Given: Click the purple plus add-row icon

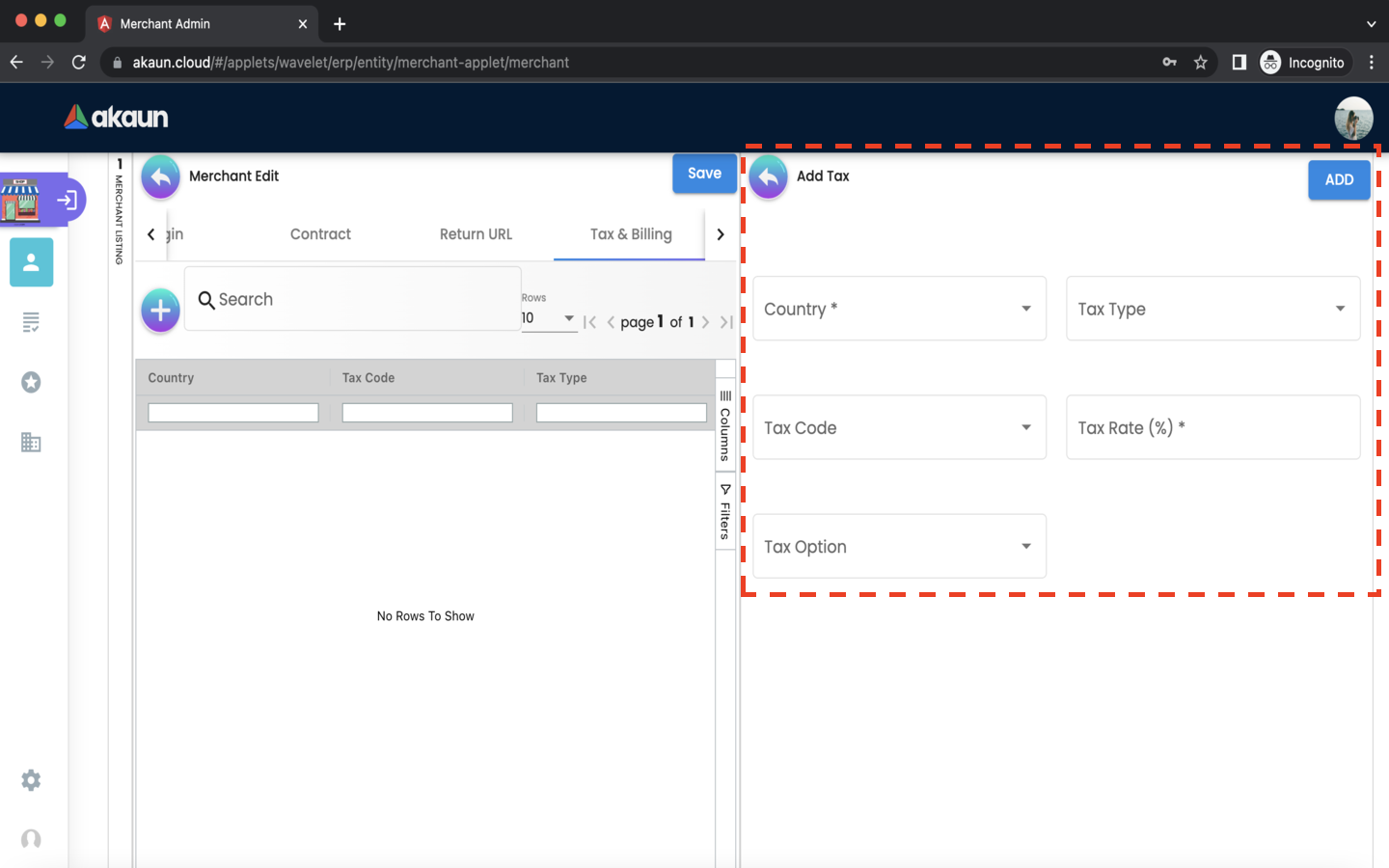Looking at the screenshot, I should 160,311.
